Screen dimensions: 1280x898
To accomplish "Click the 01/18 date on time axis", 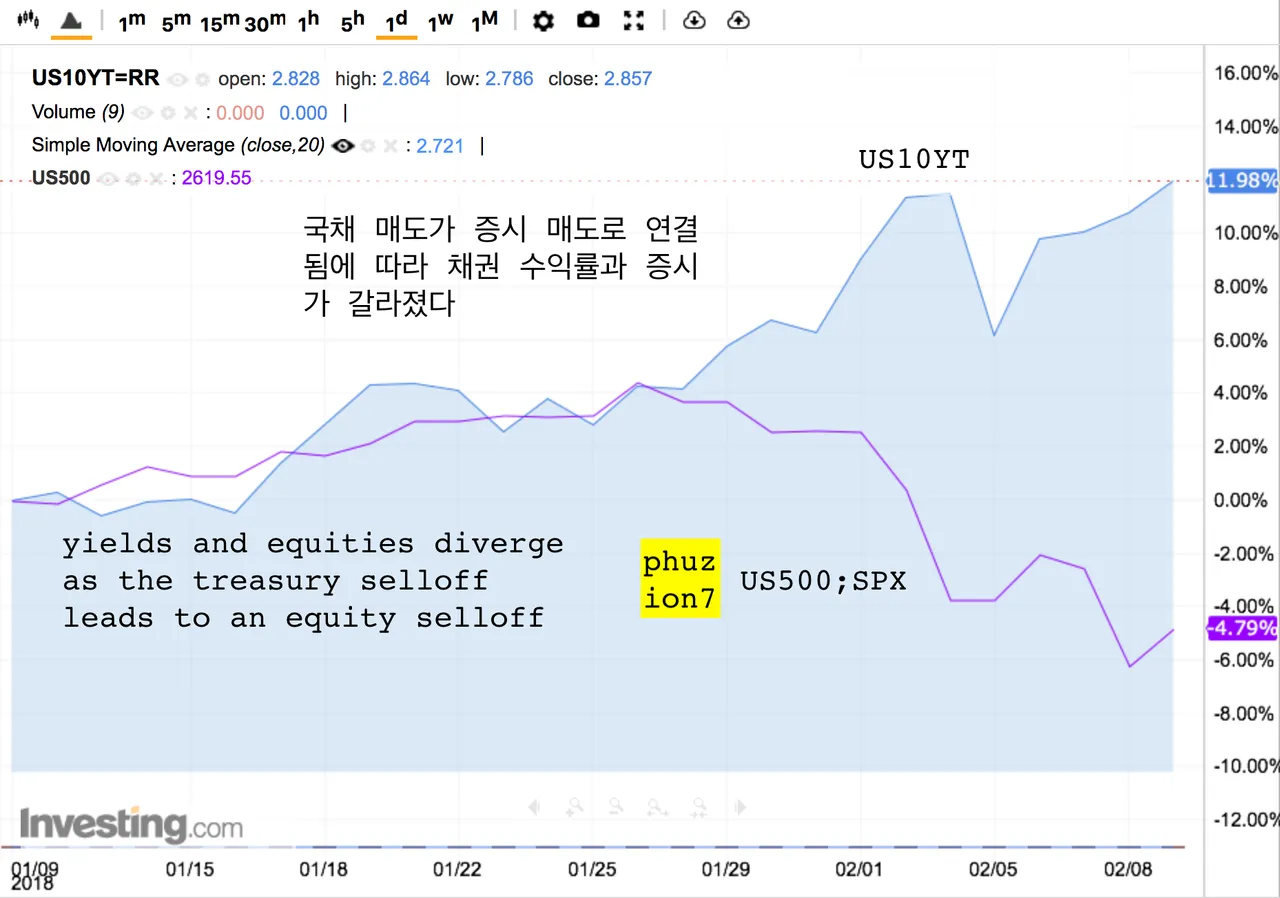I will click(323, 869).
